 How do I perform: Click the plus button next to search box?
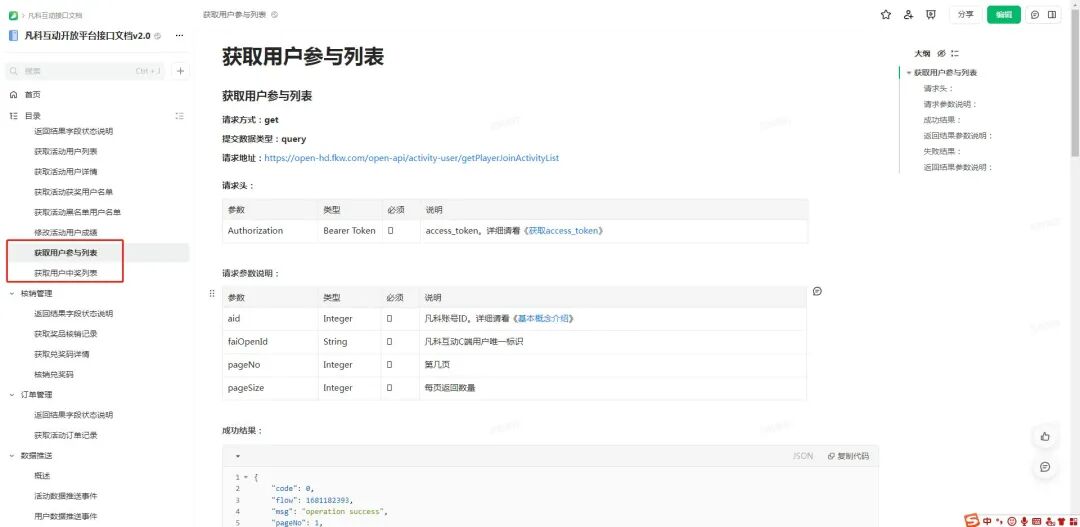coord(180,71)
